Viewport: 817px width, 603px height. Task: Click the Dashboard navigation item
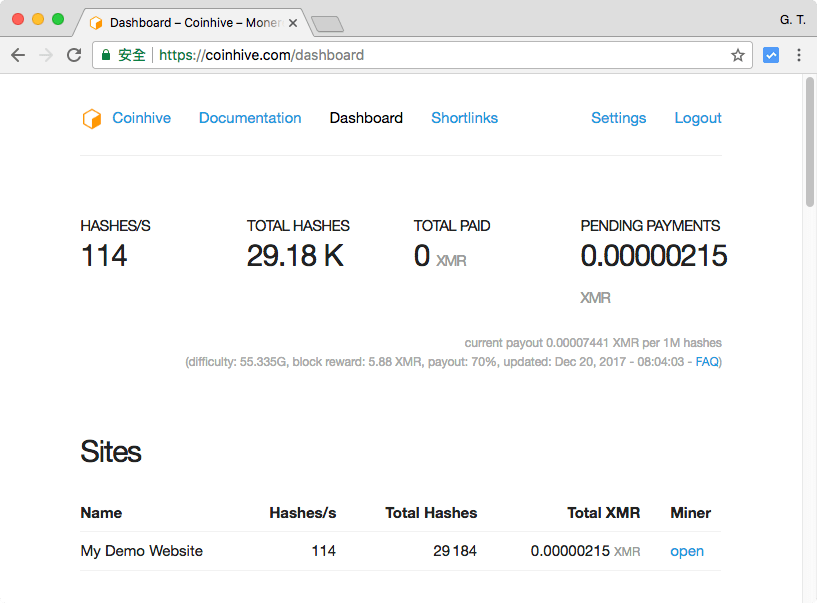(366, 118)
